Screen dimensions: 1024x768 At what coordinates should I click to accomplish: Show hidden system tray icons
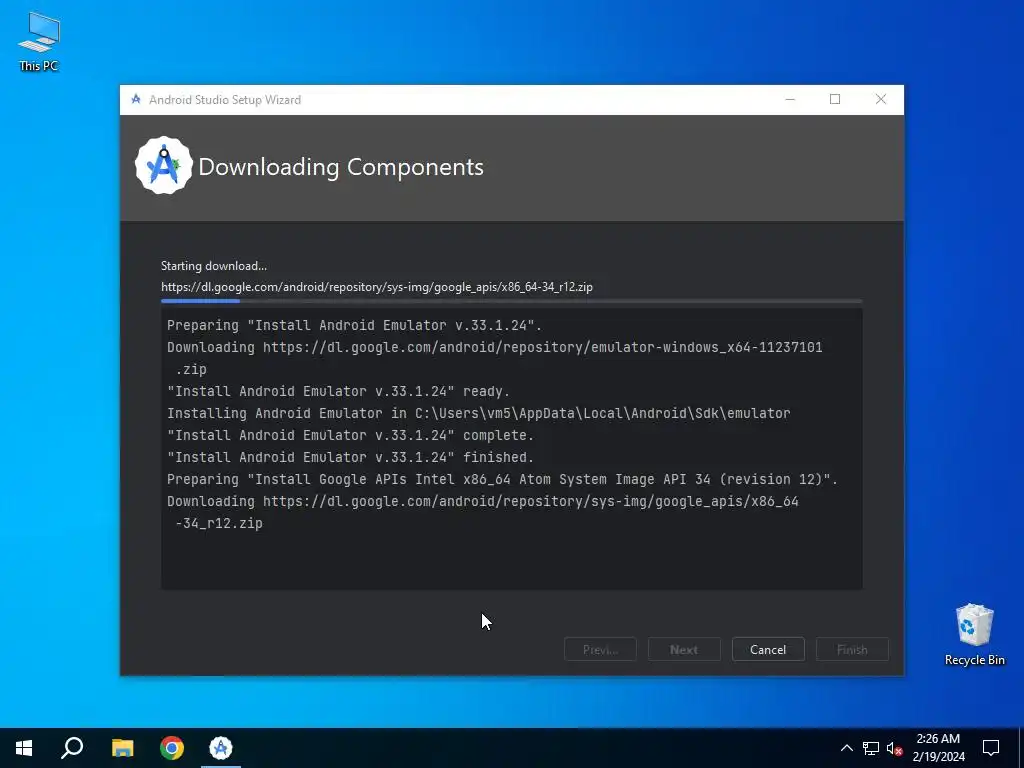point(846,748)
